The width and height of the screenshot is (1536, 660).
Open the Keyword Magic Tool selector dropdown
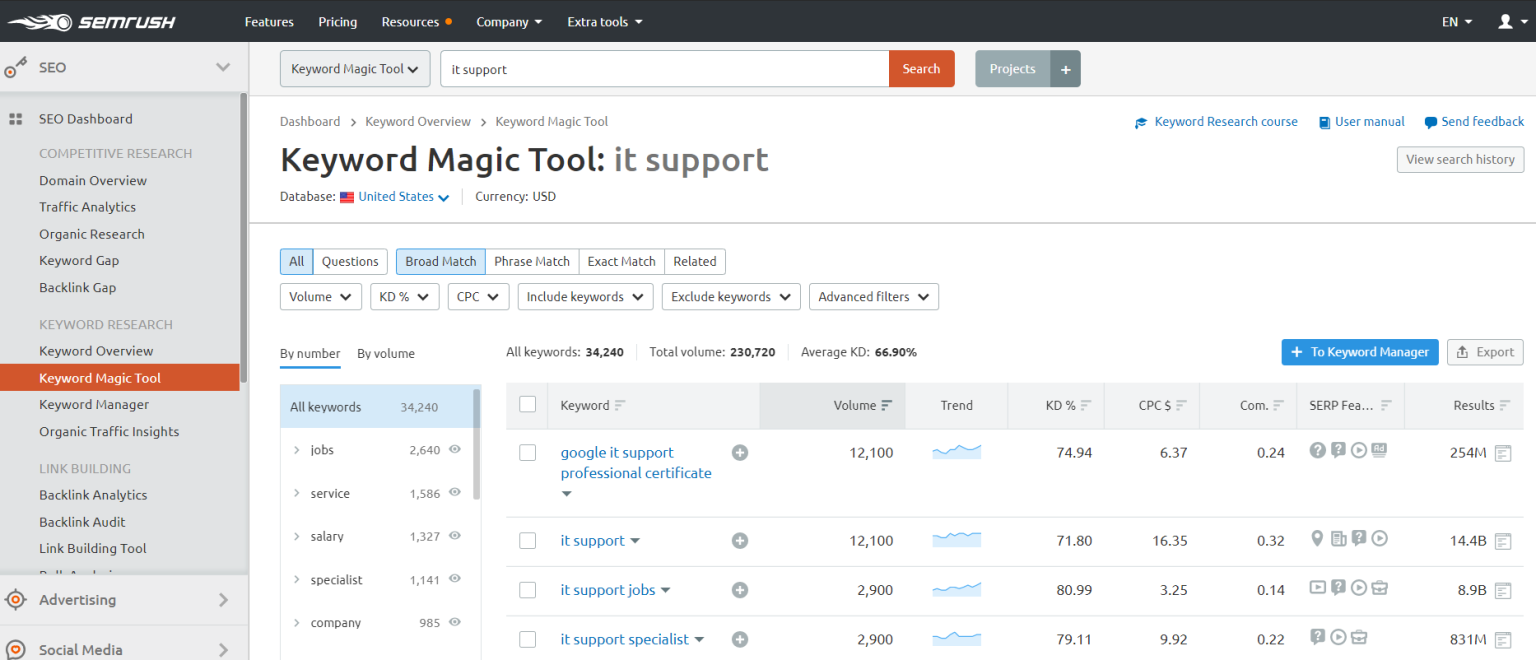[355, 69]
